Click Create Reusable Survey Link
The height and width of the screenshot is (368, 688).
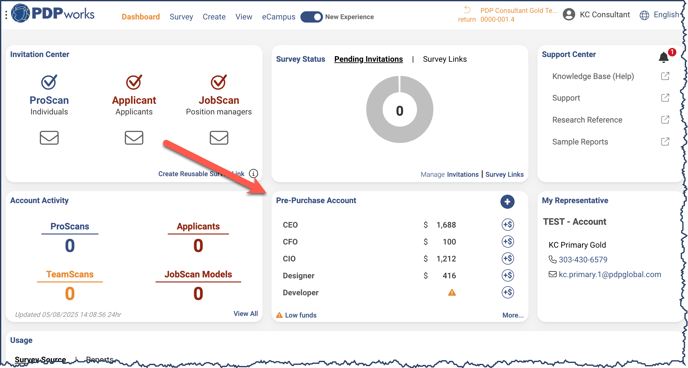pos(201,174)
